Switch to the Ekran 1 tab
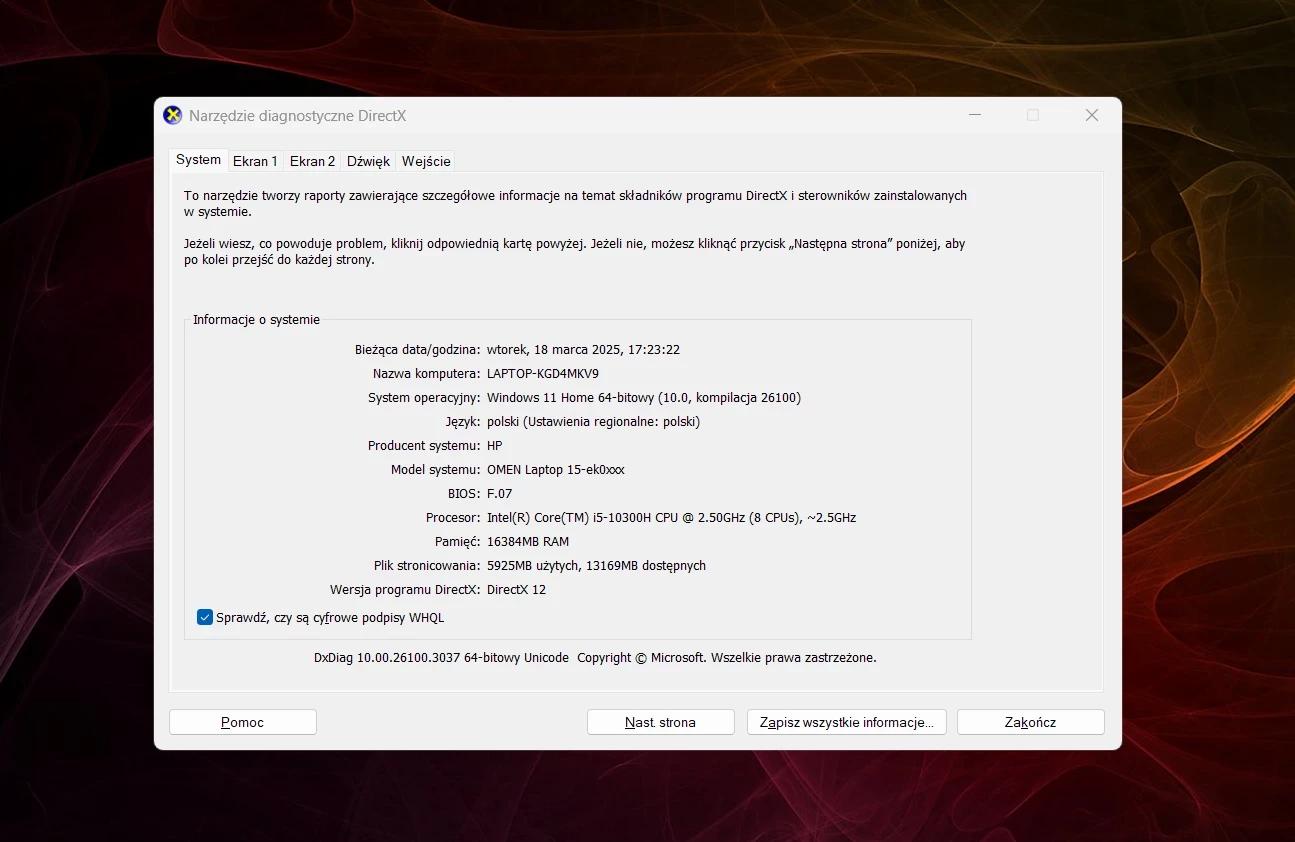The height and width of the screenshot is (842, 1295). click(255, 161)
